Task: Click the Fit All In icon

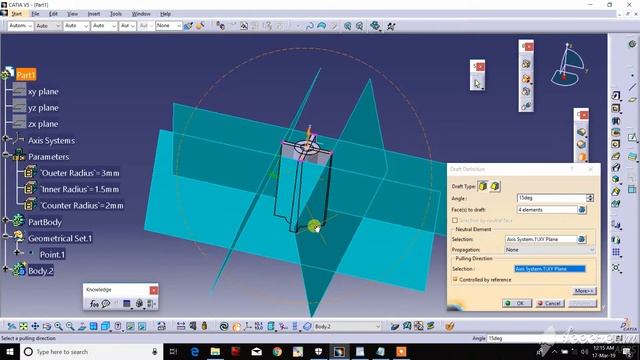Action: click(x=24, y=326)
